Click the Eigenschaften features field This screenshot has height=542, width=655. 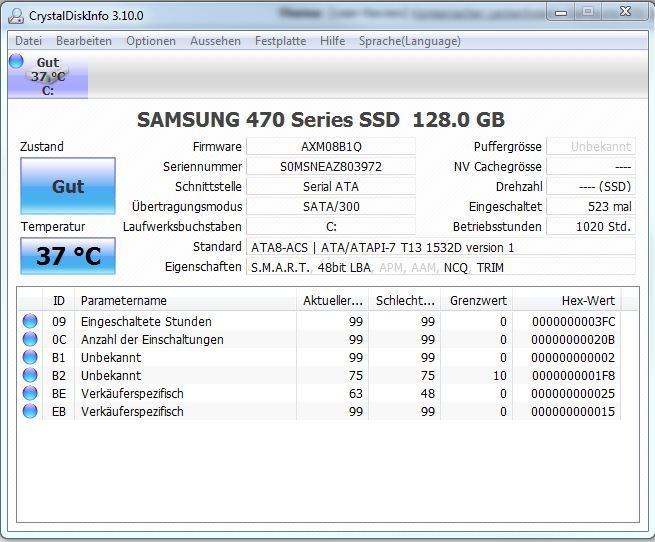[441, 267]
